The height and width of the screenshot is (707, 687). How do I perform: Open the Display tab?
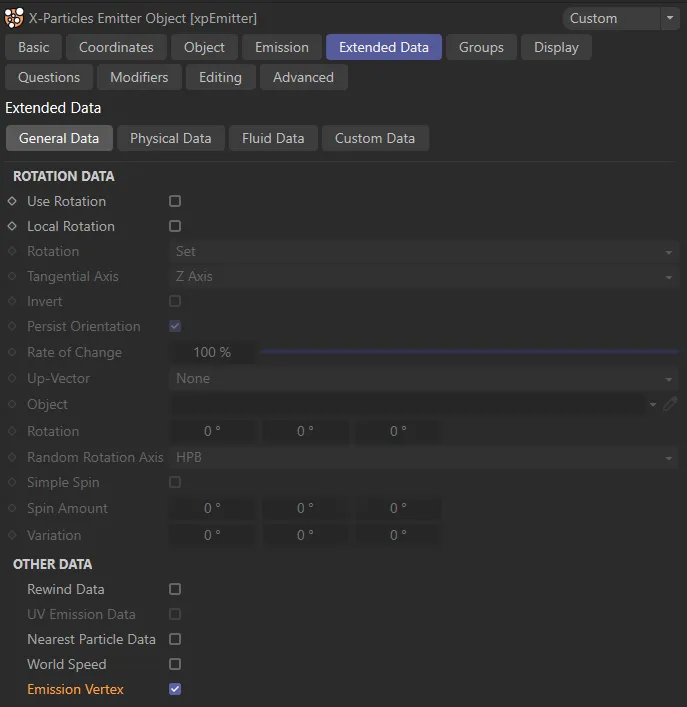pos(556,47)
